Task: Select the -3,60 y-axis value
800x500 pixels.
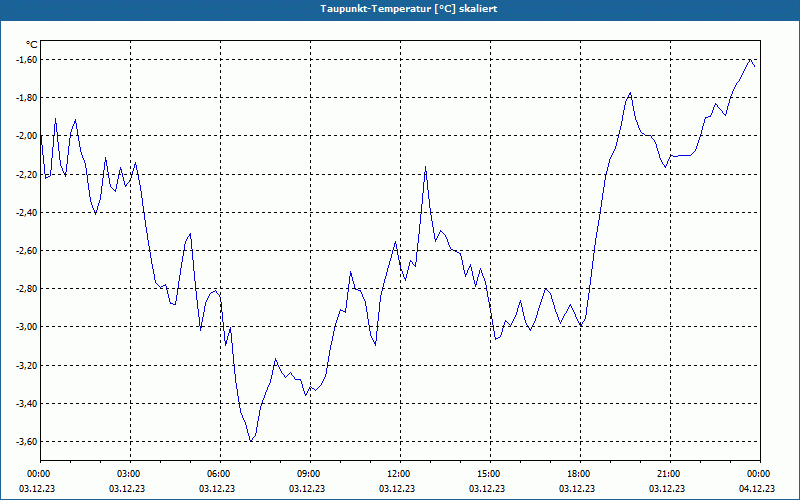Action: [x=28, y=442]
